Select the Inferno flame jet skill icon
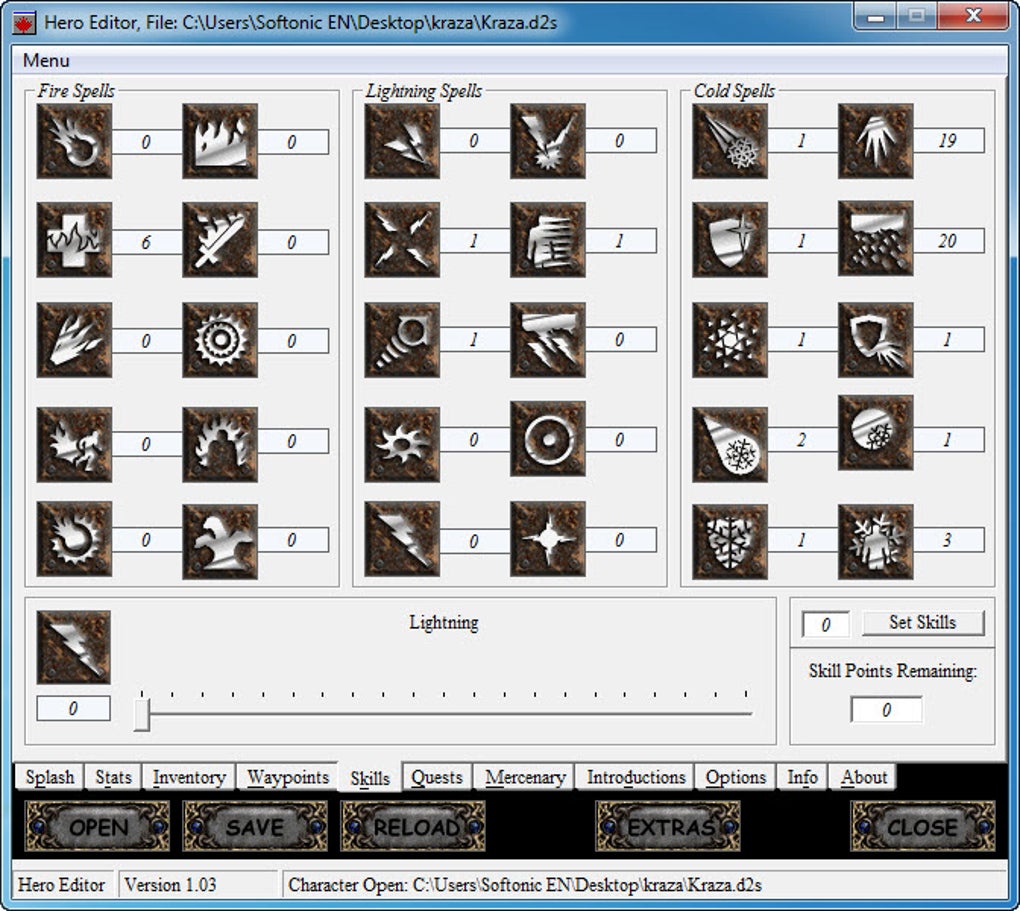Screen dimensions: 1020x911 click(x=74, y=340)
